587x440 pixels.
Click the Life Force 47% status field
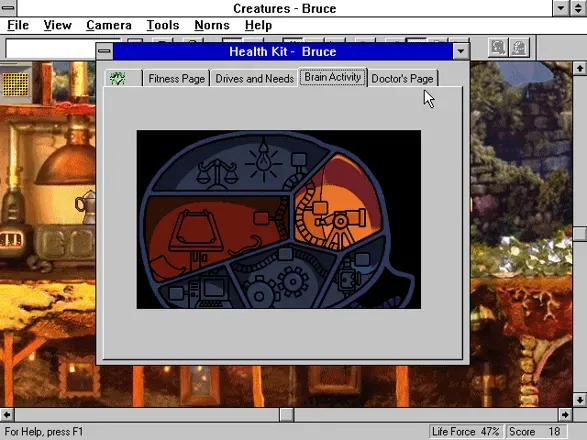[466, 432]
